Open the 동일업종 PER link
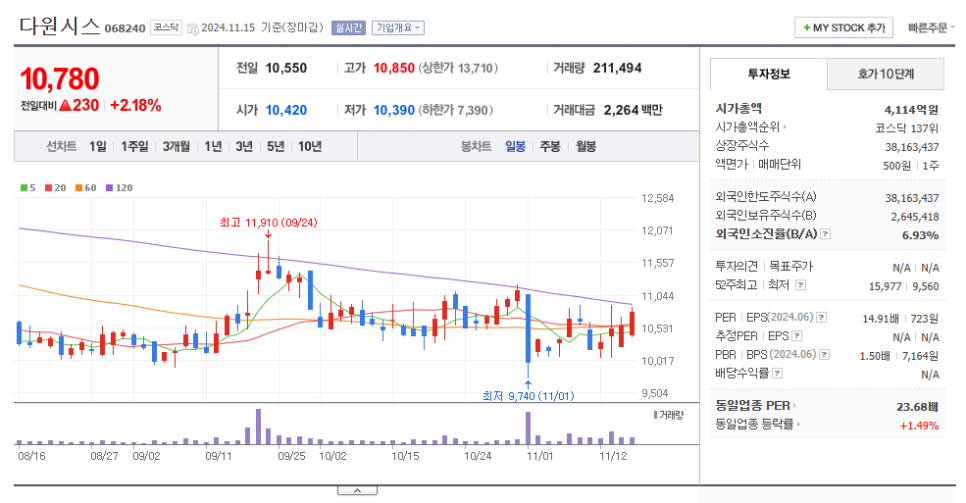This screenshot has height=503, width=966. [753, 406]
